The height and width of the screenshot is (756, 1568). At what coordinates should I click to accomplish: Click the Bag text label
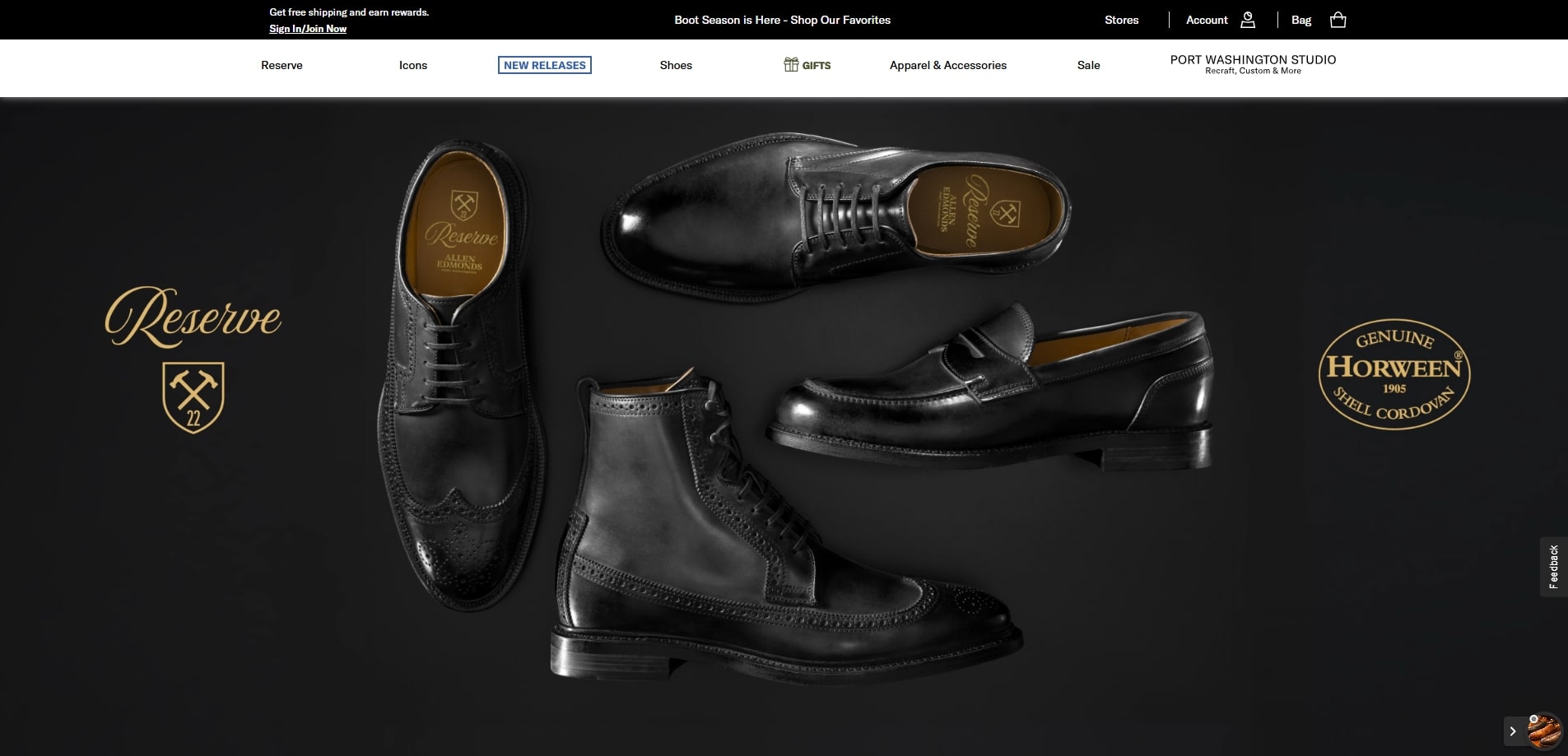[x=1301, y=20]
